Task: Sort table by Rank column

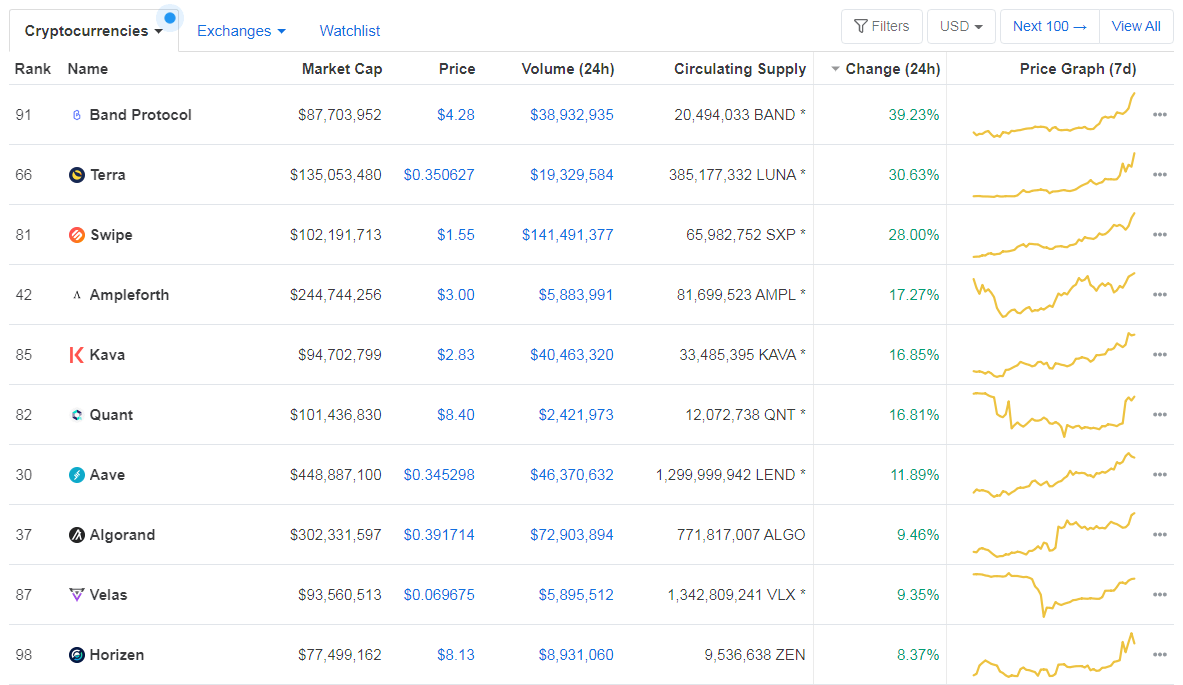Action: pyautogui.click(x=32, y=69)
